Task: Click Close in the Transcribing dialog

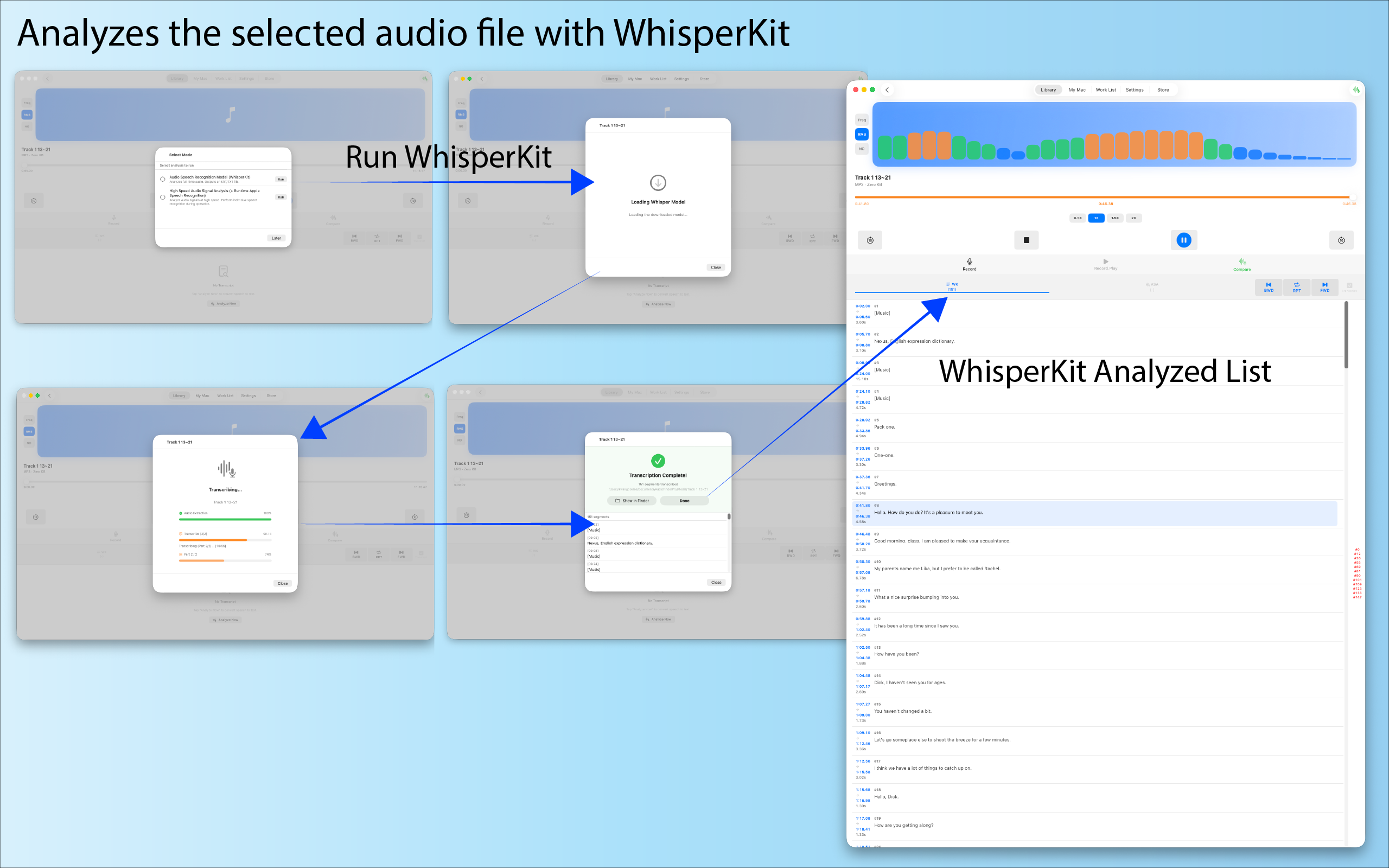Action: pos(282,583)
